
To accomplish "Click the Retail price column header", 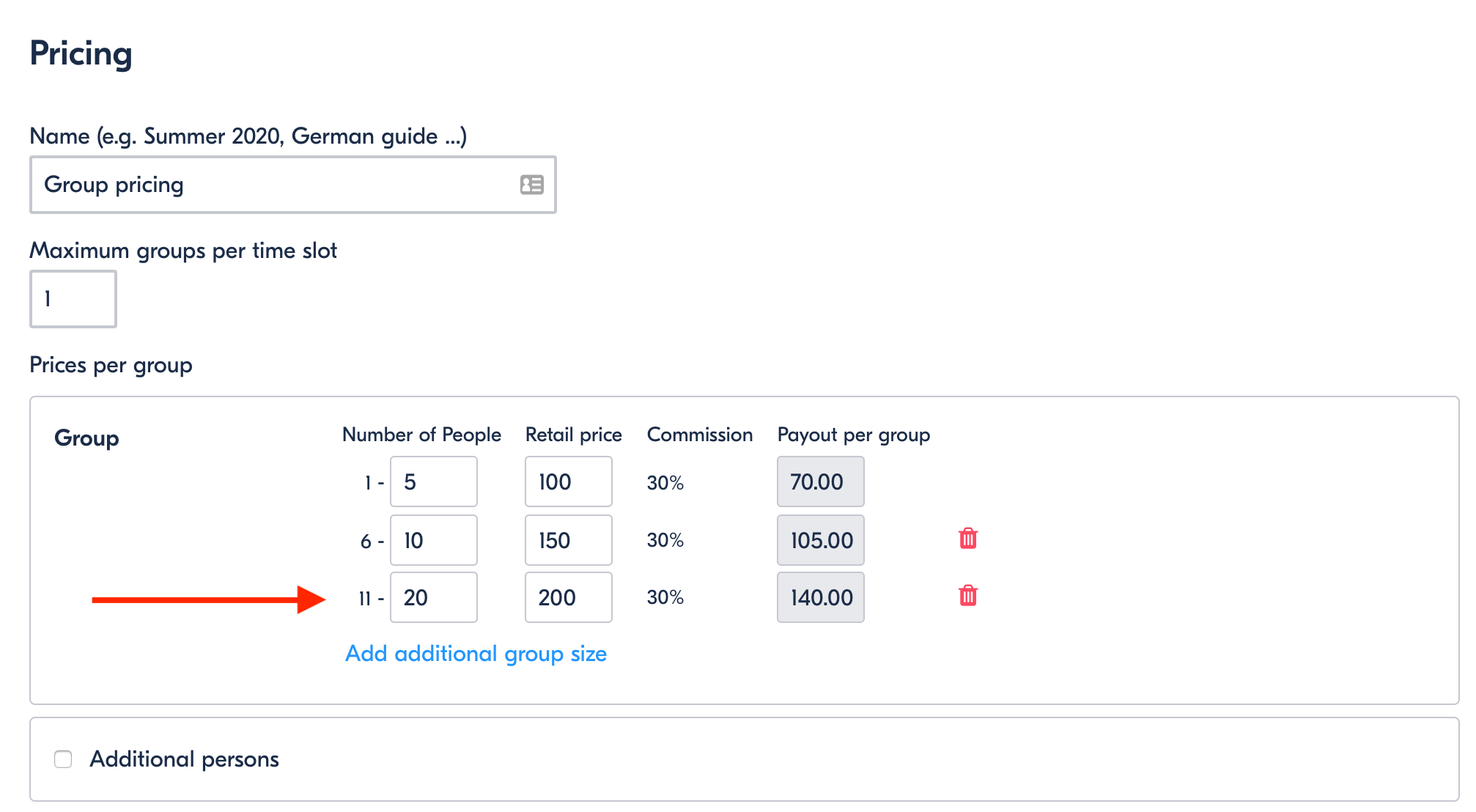I will coord(574,435).
